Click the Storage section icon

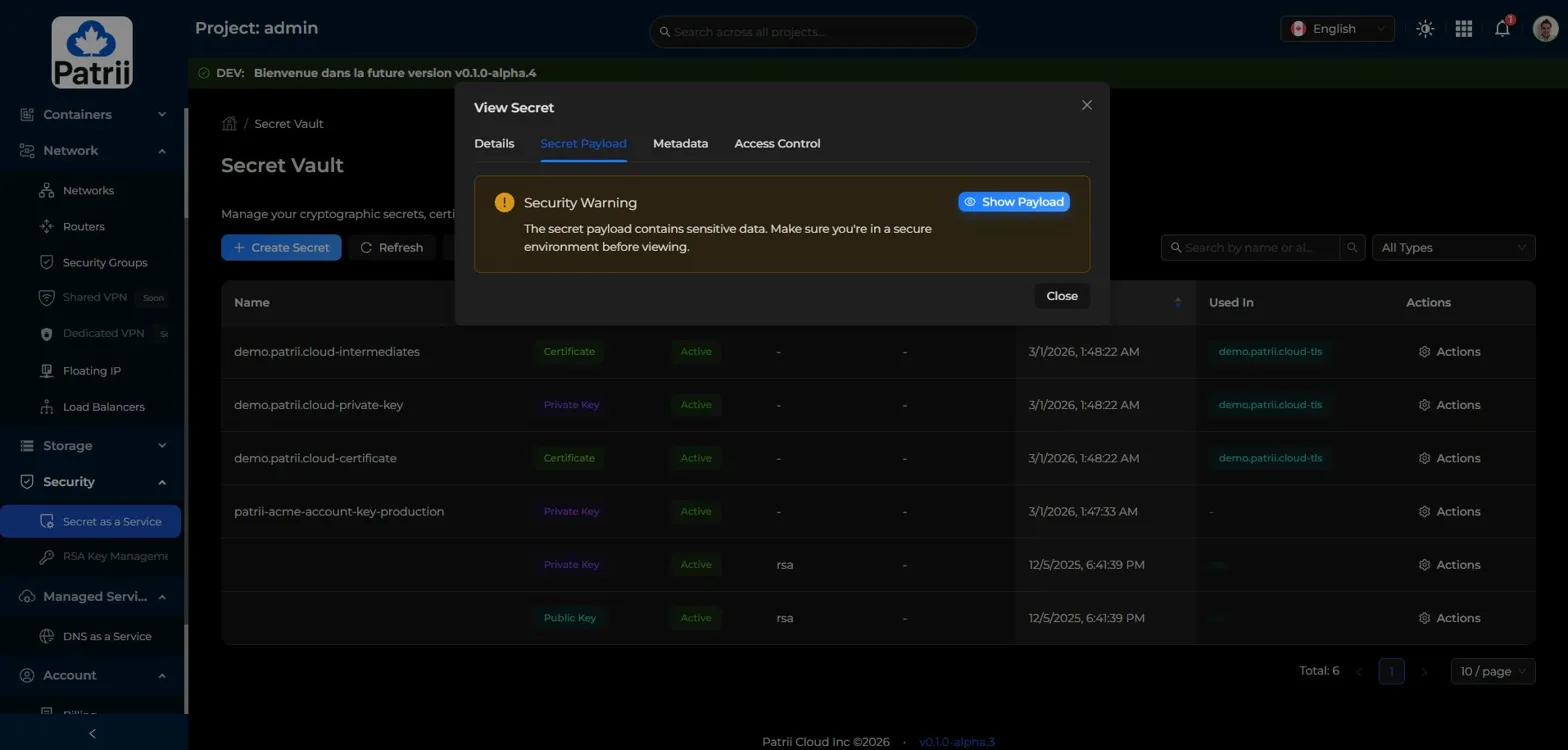(x=27, y=445)
